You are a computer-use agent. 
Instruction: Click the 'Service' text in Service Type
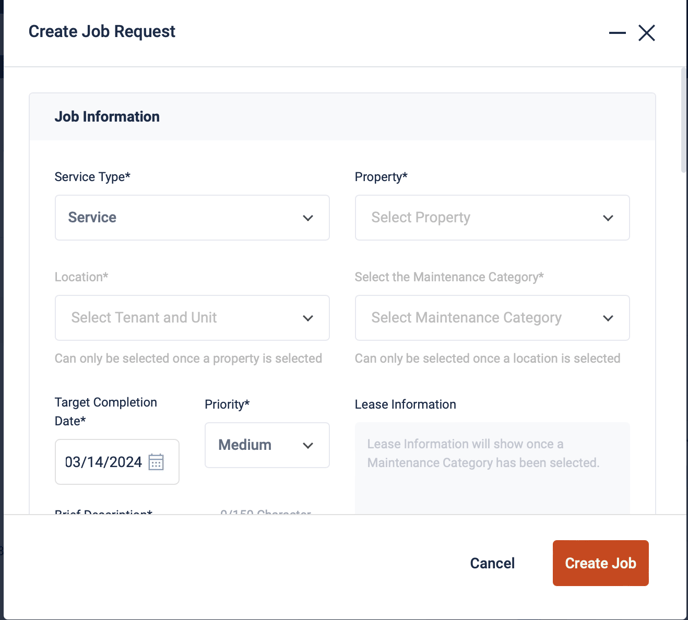(x=92, y=217)
